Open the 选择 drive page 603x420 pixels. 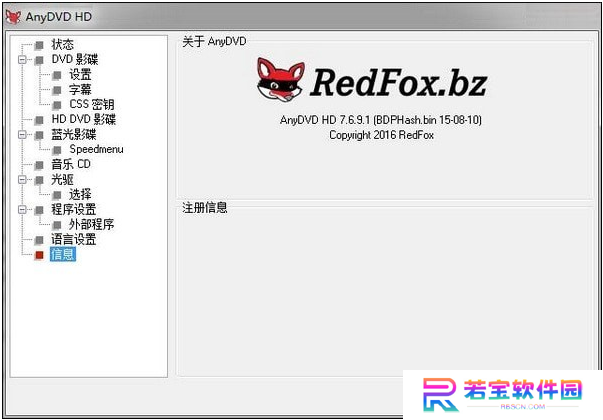point(80,194)
